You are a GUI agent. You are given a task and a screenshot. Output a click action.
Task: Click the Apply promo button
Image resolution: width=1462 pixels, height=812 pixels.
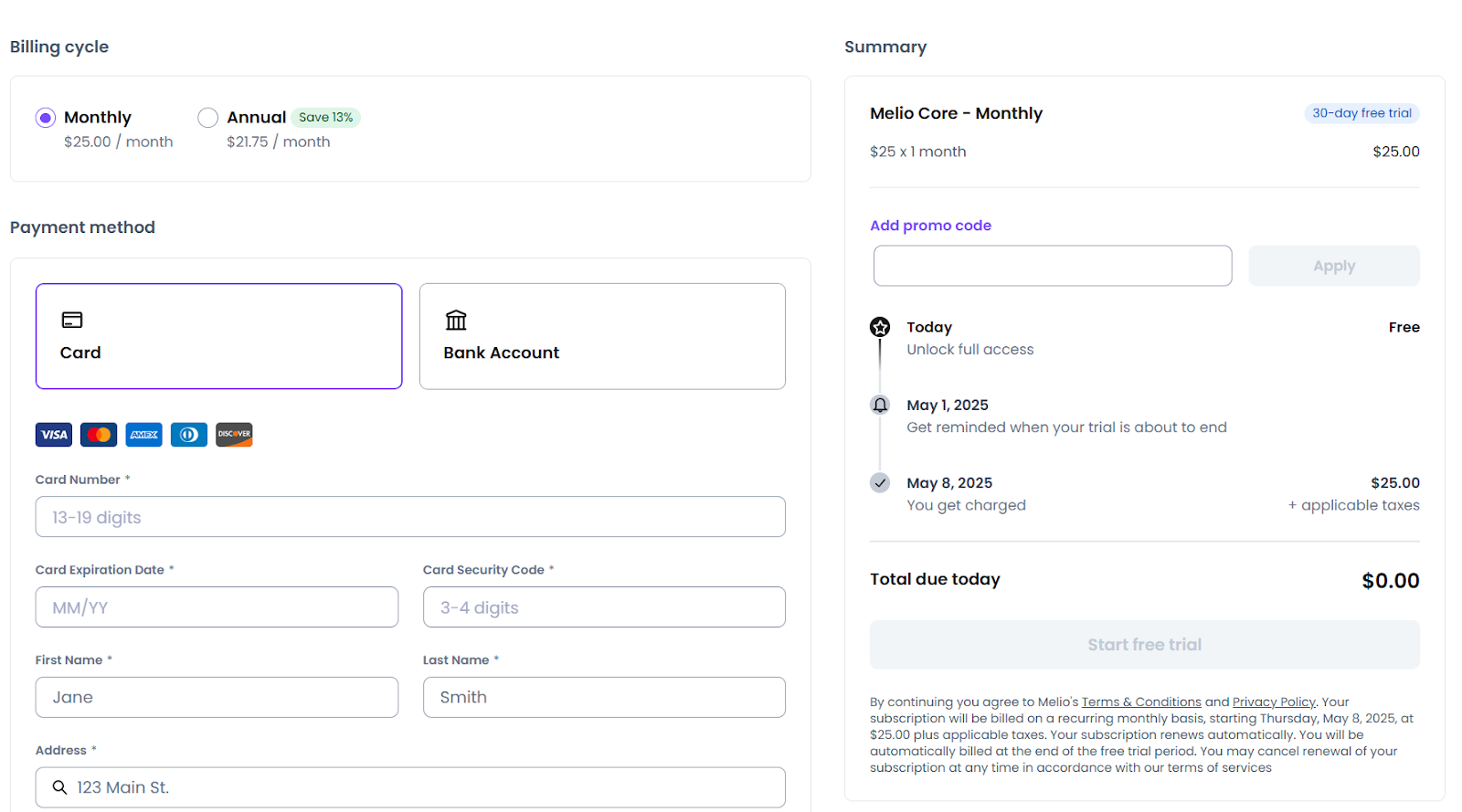point(1334,266)
